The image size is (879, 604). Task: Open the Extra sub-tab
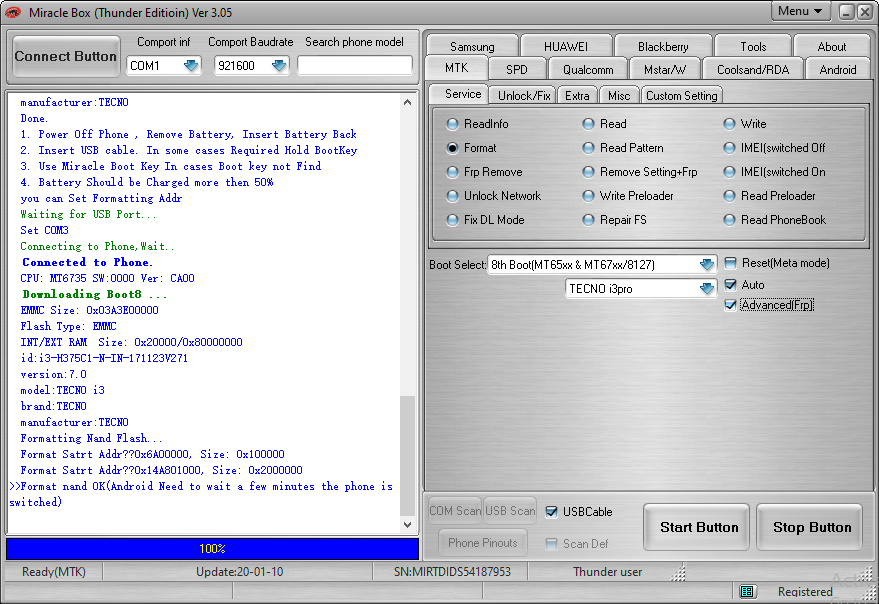coord(577,96)
